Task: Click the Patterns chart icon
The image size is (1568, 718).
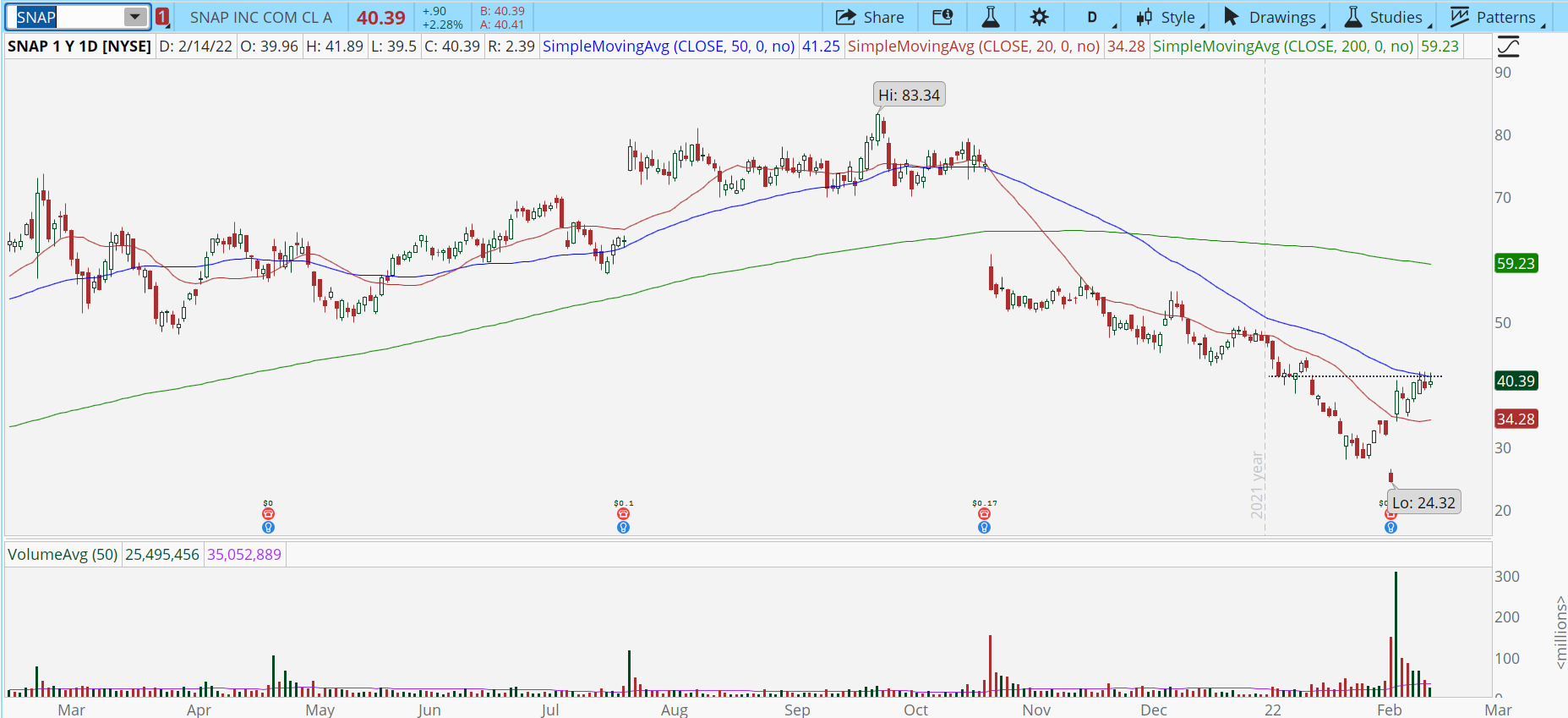Action: 1460,17
